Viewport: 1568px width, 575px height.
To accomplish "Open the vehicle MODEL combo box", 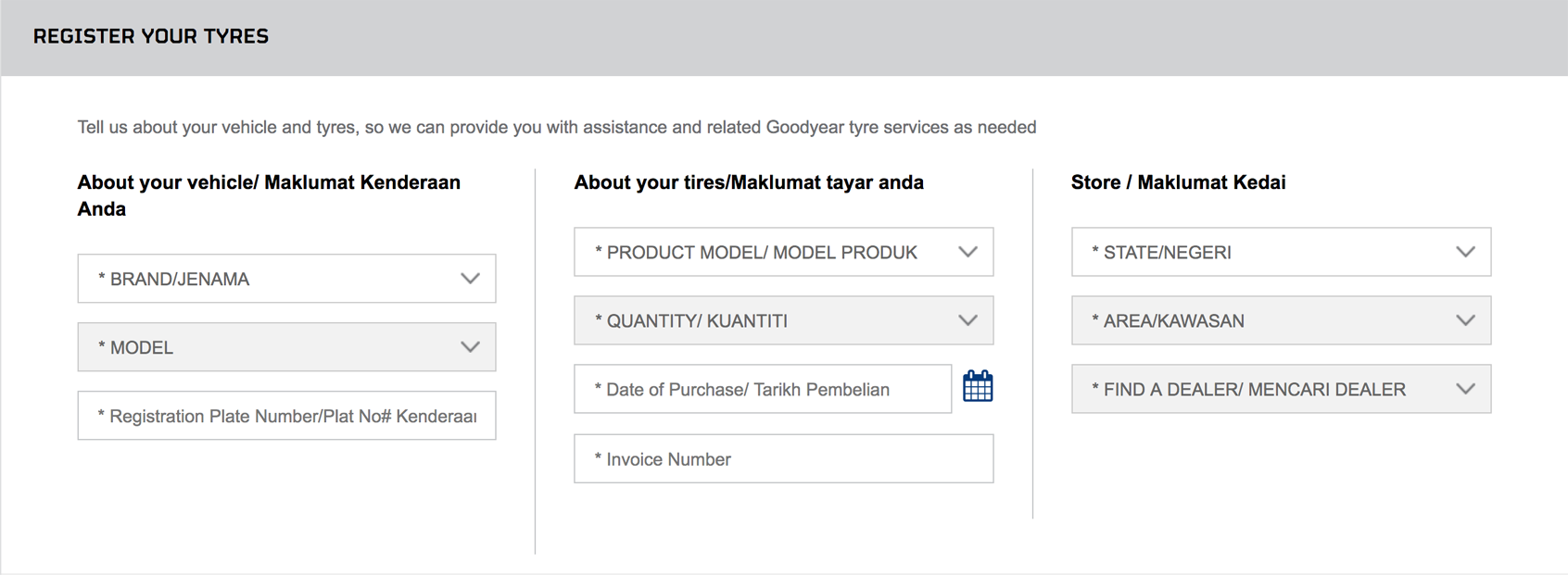I will click(x=286, y=347).
